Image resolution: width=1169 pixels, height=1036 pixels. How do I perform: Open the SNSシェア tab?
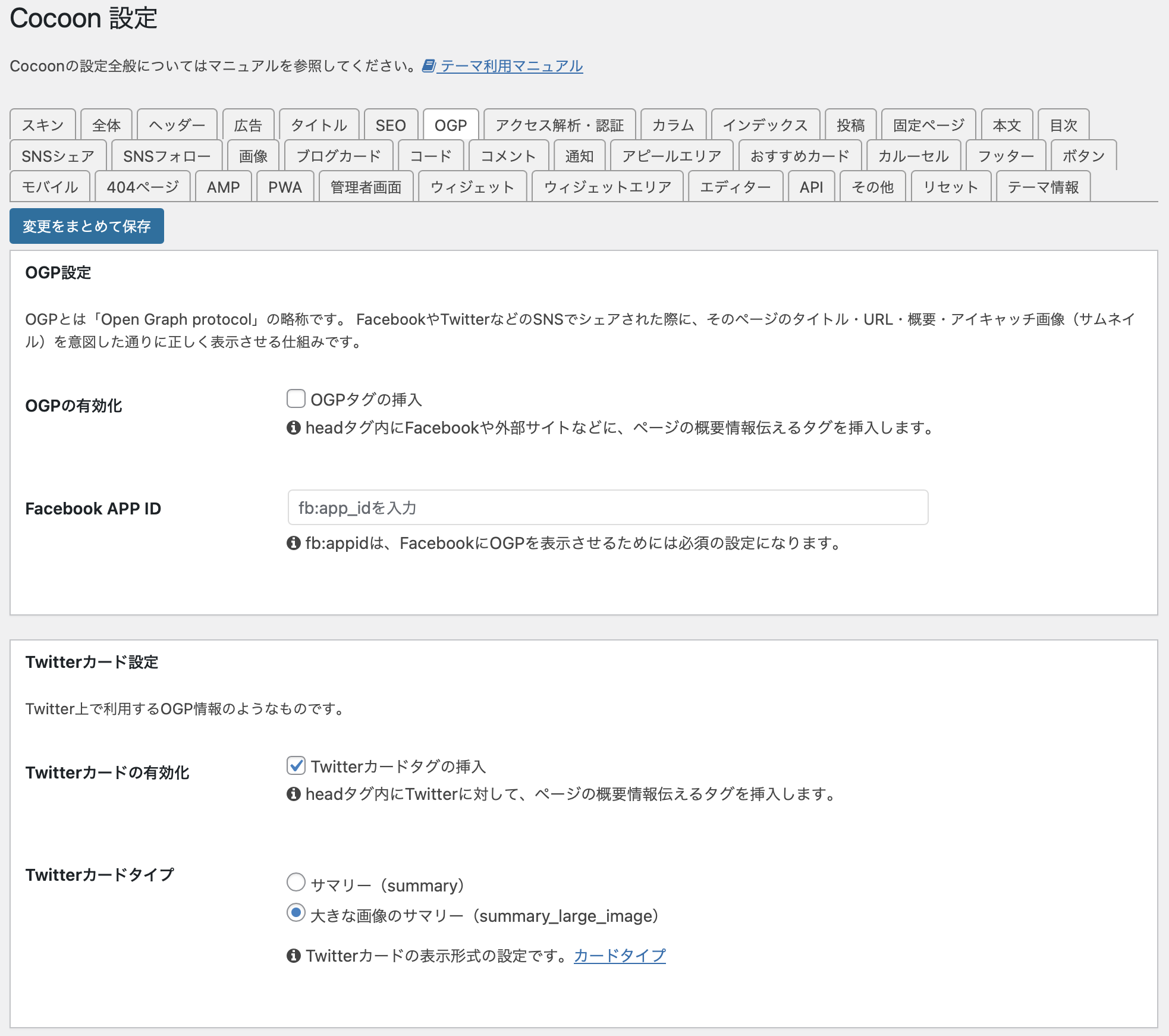click(x=58, y=156)
